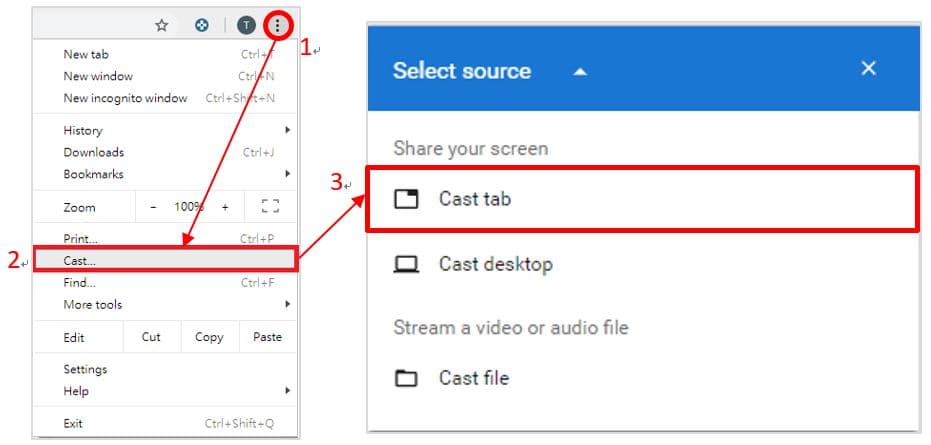Image resolution: width=931 pixels, height=445 pixels.
Task: Open Downloads from the menu
Action: click(x=165, y=152)
